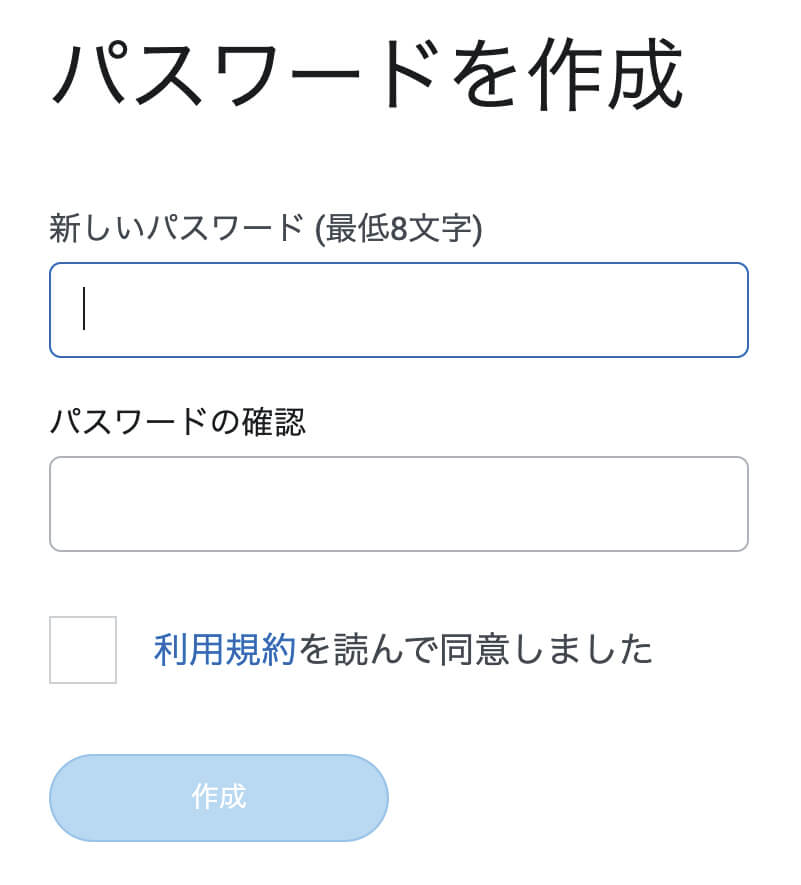Focus the password confirmation field

click(398, 504)
